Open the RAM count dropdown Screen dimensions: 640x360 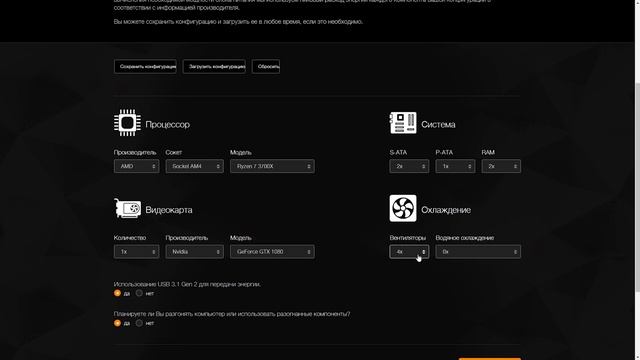[x=501, y=166]
